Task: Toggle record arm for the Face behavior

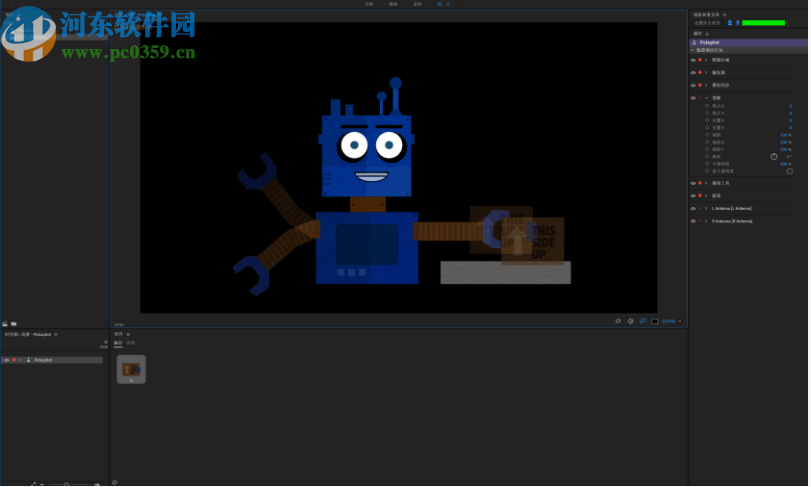Action: click(x=700, y=60)
